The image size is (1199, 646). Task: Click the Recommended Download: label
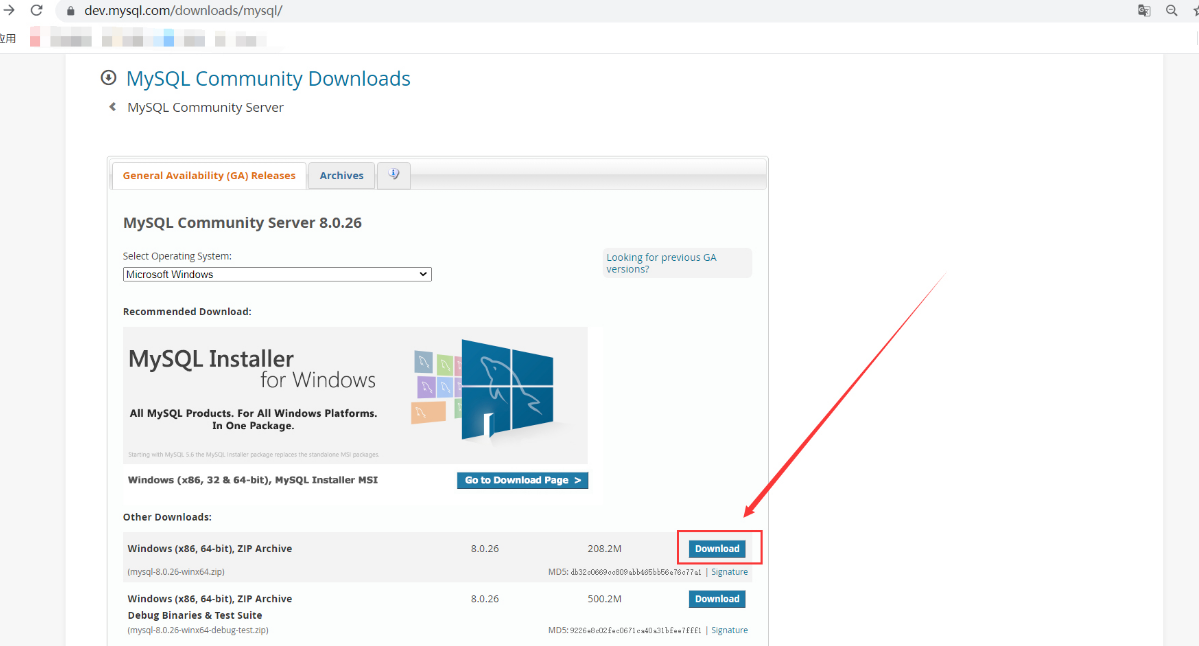[x=187, y=312]
